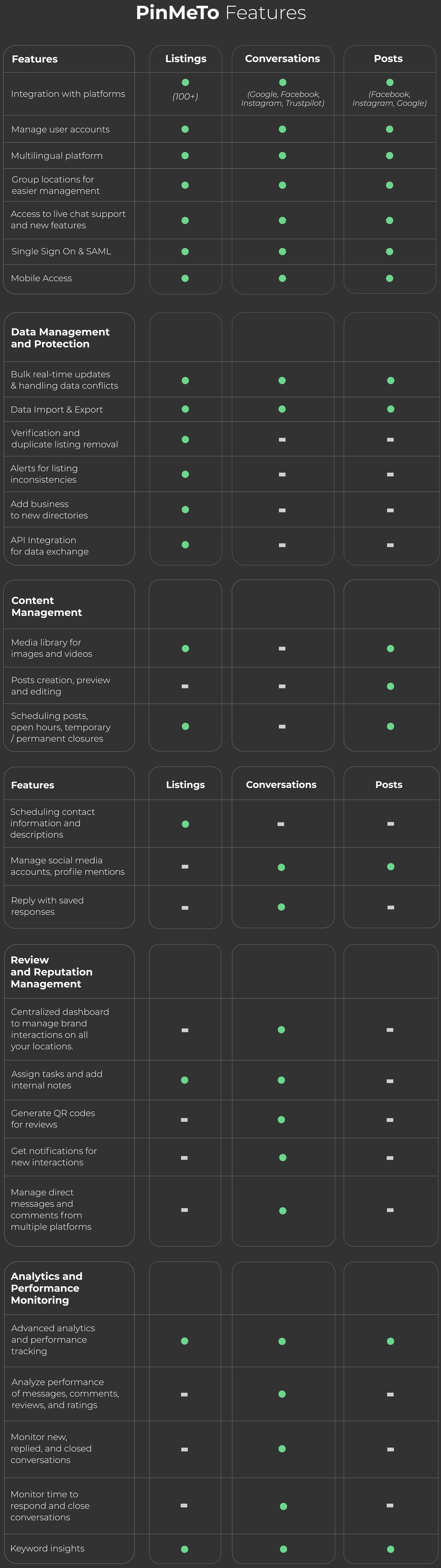Click the Listings green dot for Mobile Access
The height and width of the screenshot is (1568, 441).
coord(185,278)
